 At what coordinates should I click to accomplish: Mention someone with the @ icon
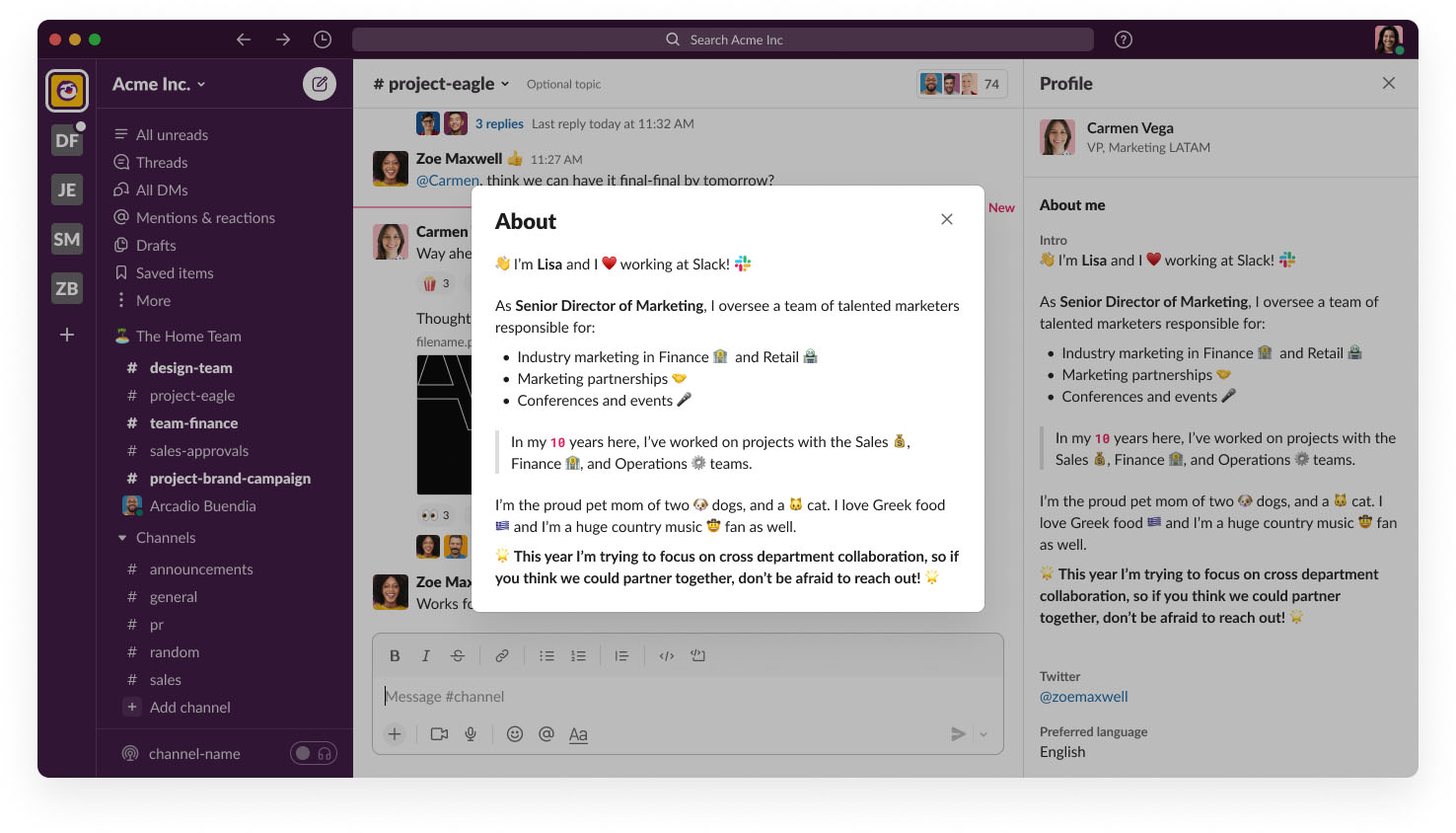coord(546,733)
